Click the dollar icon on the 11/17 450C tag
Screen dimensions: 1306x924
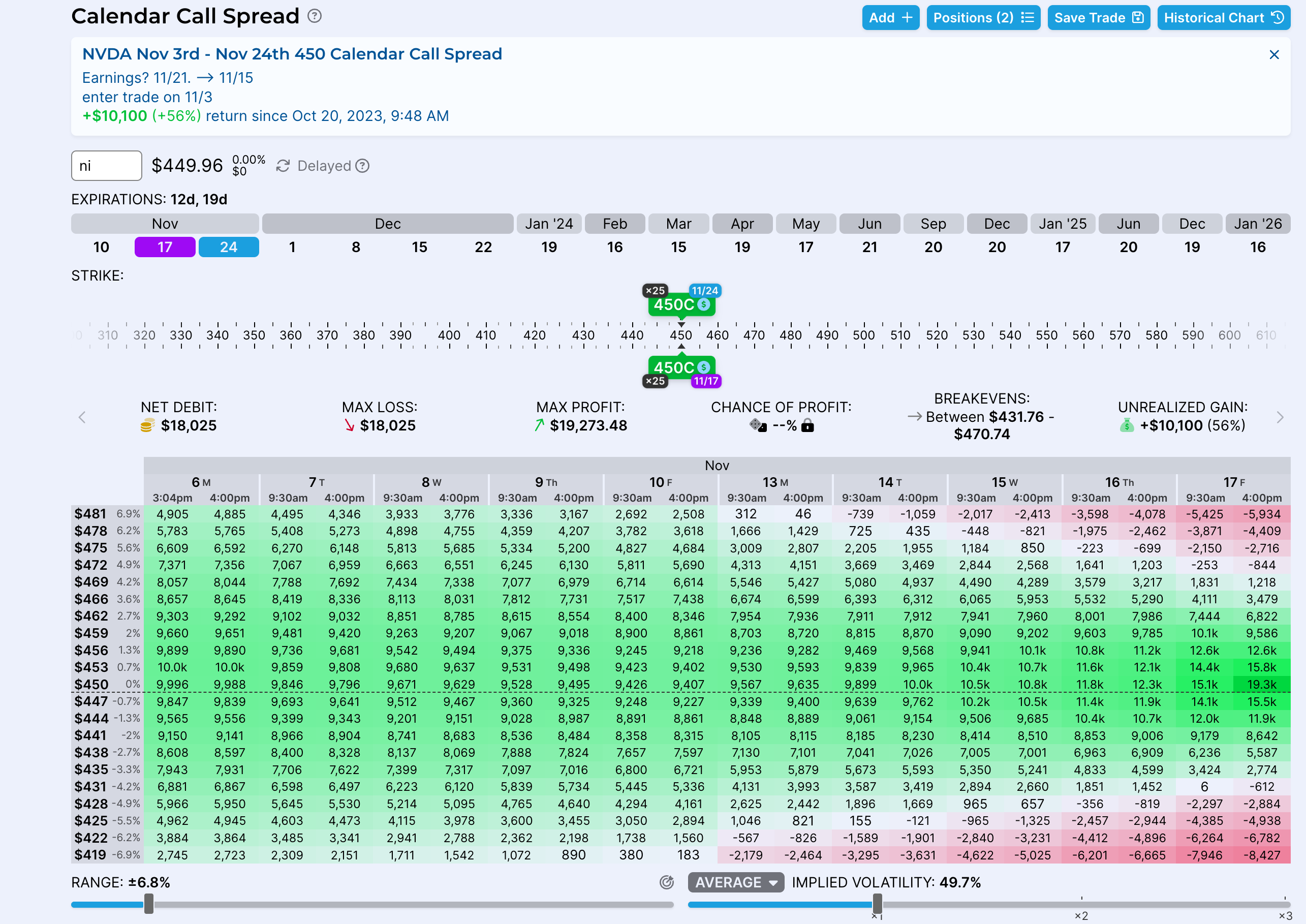pyautogui.click(x=704, y=367)
